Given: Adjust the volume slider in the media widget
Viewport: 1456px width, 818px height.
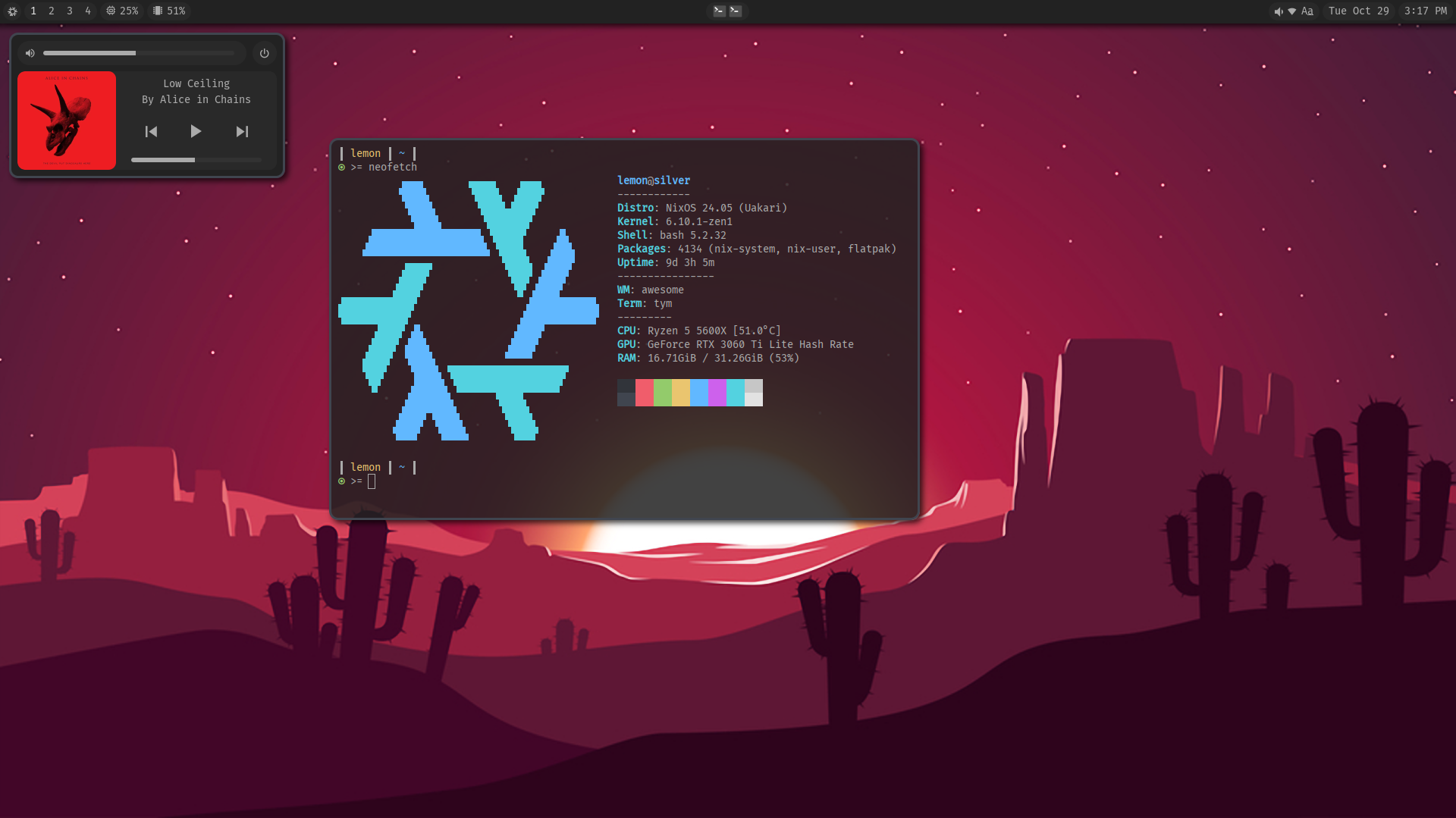Looking at the screenshot, I should click(139, 53).
